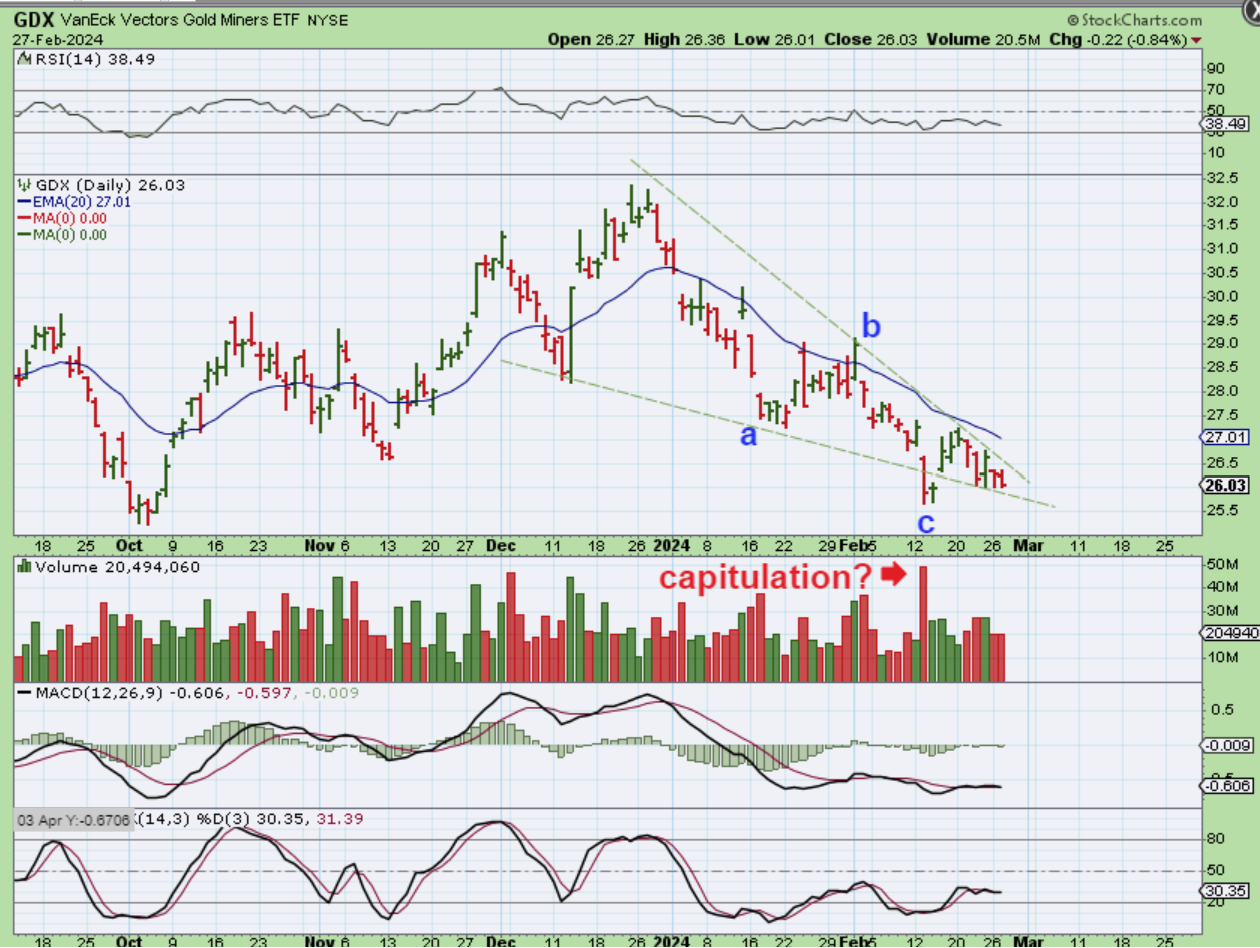Select the -0.009 MACD histogram tag
1260x948 pixels.
pos(1226,745)
